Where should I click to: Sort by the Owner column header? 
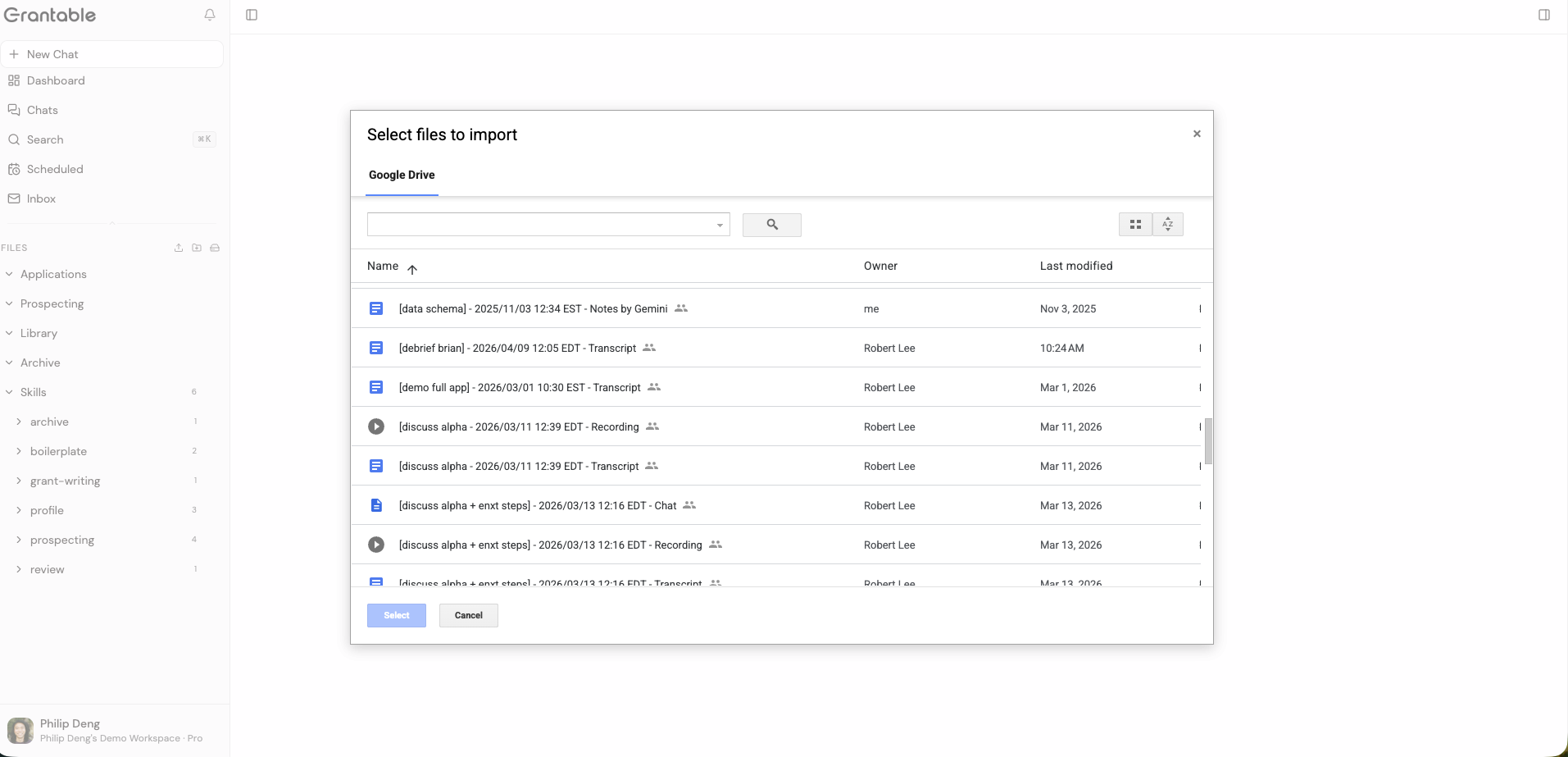point(880,266)
